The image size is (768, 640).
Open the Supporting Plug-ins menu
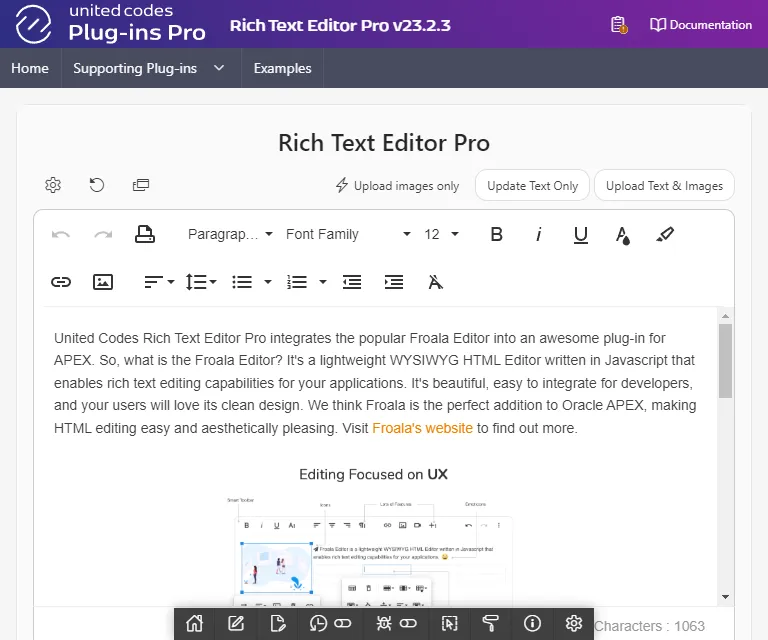[149, 68]
